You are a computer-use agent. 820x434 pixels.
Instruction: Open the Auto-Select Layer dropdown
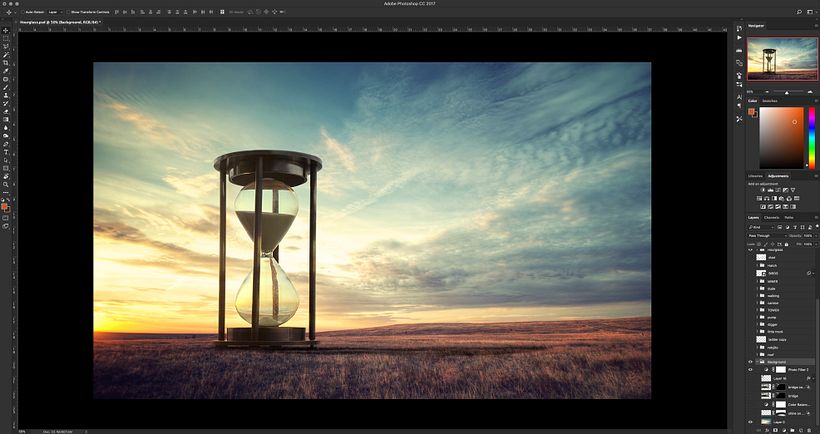[x=55, y=12]
